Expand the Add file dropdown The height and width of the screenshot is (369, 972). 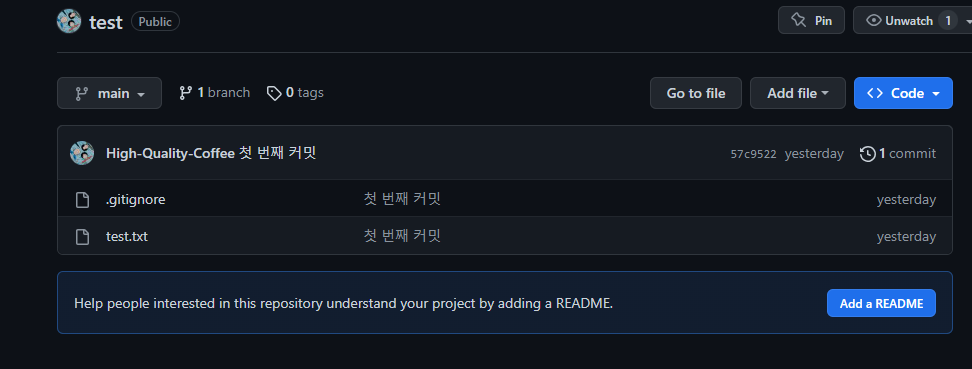tap(798, 93)
